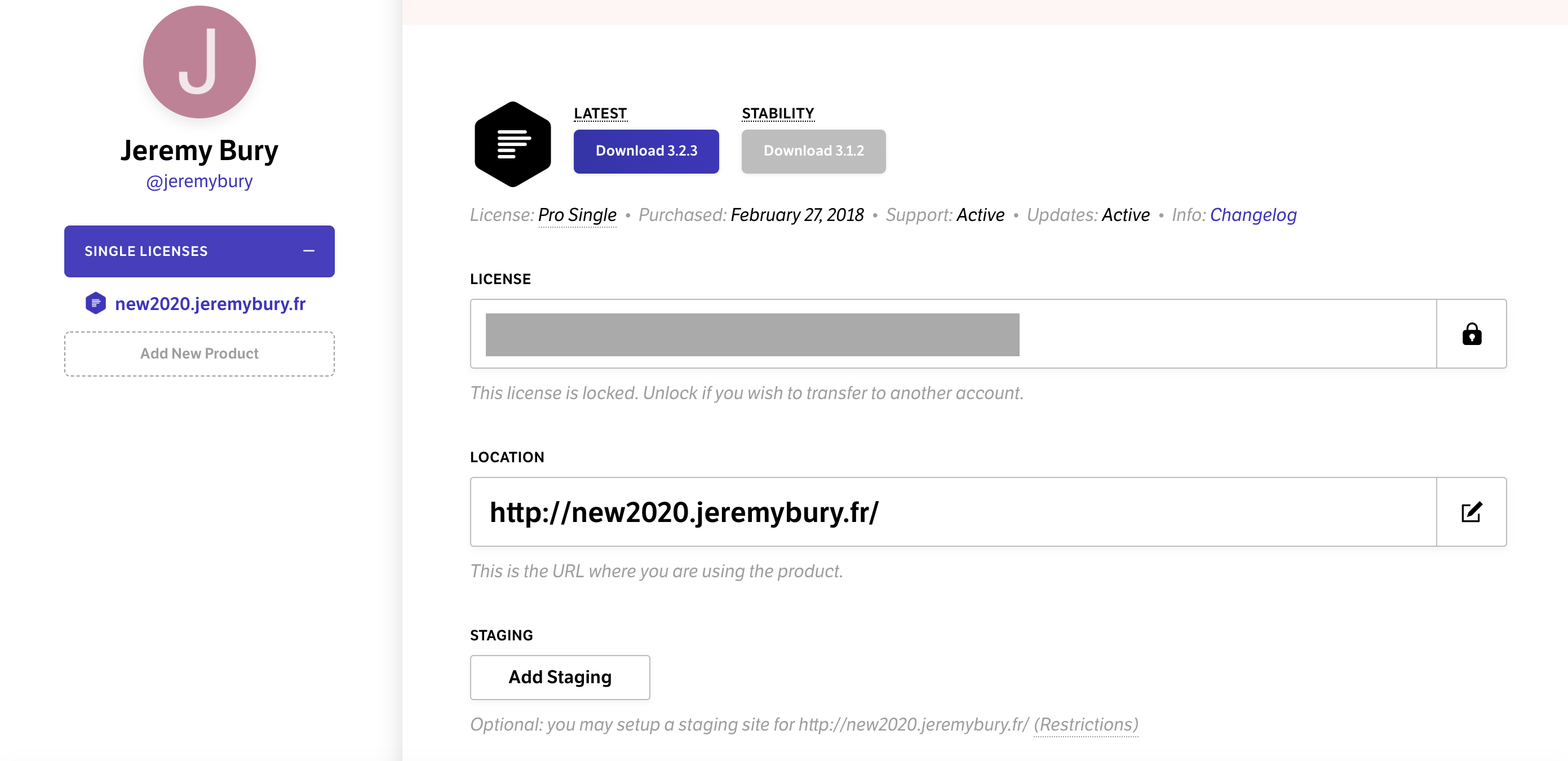This screenshot has width=1568, height=761.
Task: Click the purple hexagon icon beside new2020.jeremybury.fr
Action: (96, 303)
